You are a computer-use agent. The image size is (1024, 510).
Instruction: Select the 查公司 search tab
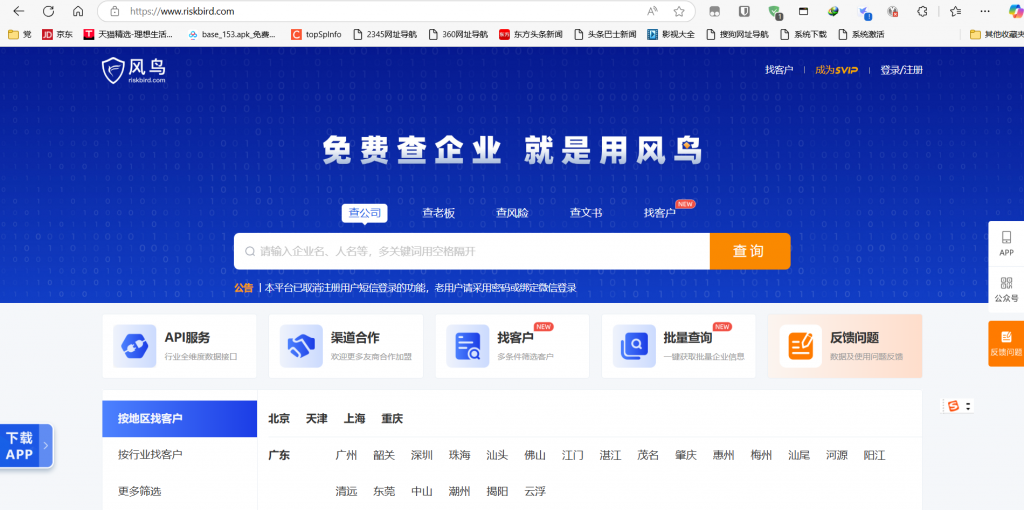(x=364, y=213)
